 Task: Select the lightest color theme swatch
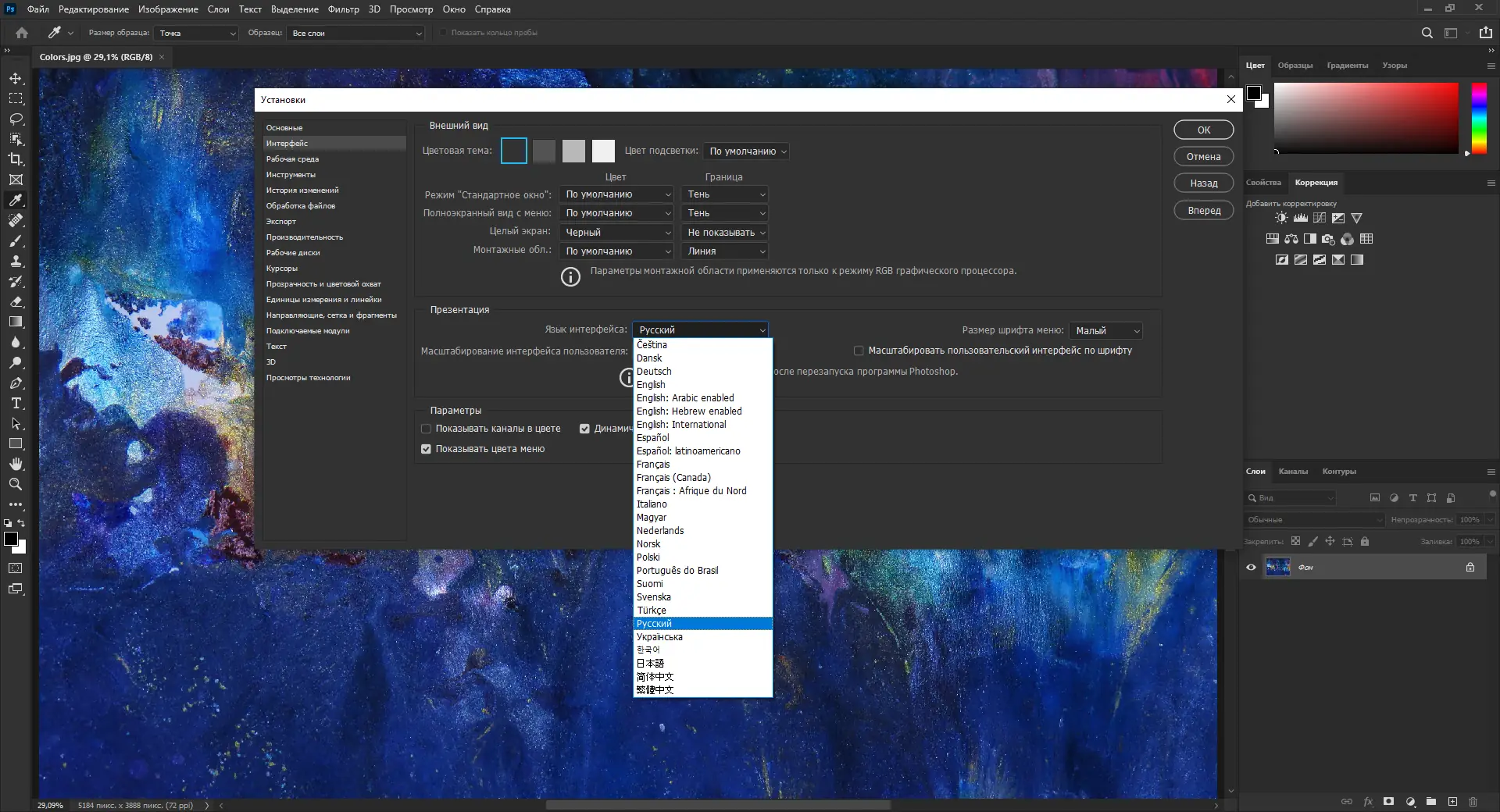click(x=603, y=151)
